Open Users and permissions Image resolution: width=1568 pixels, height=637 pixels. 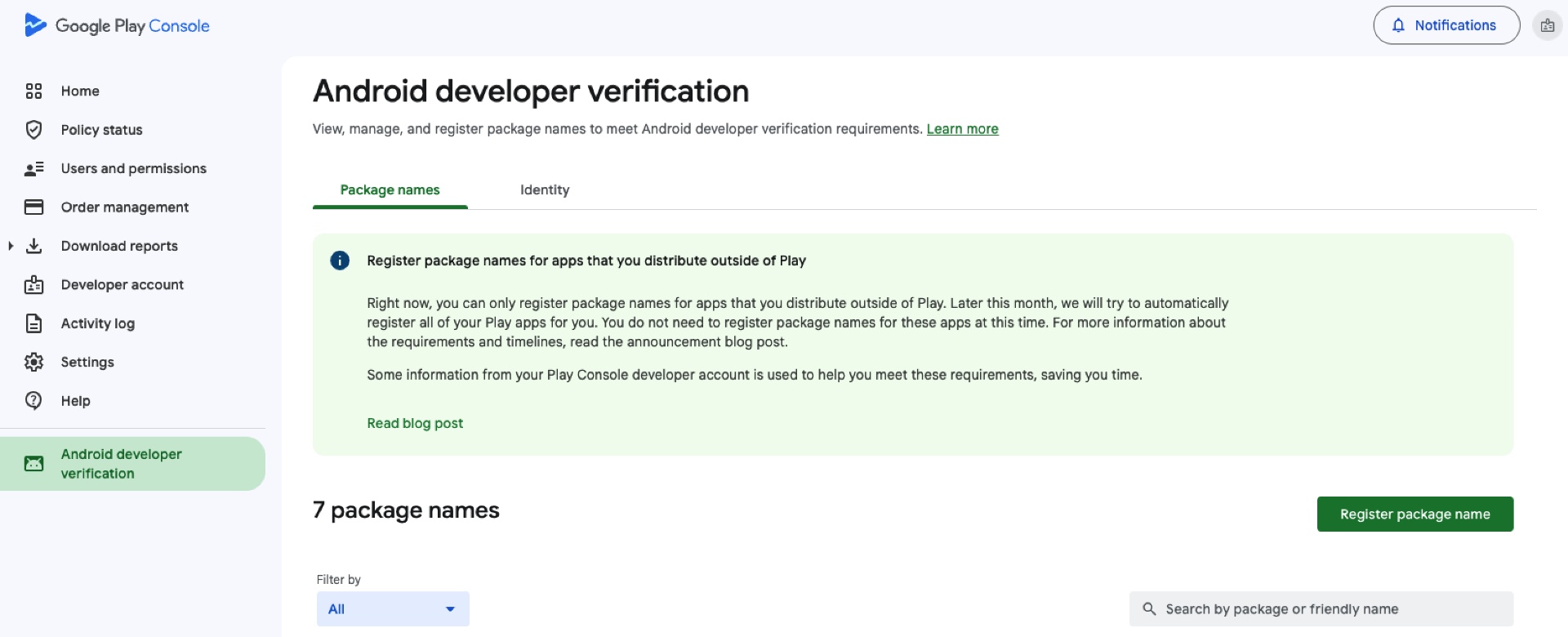click(x=133, y=168)
